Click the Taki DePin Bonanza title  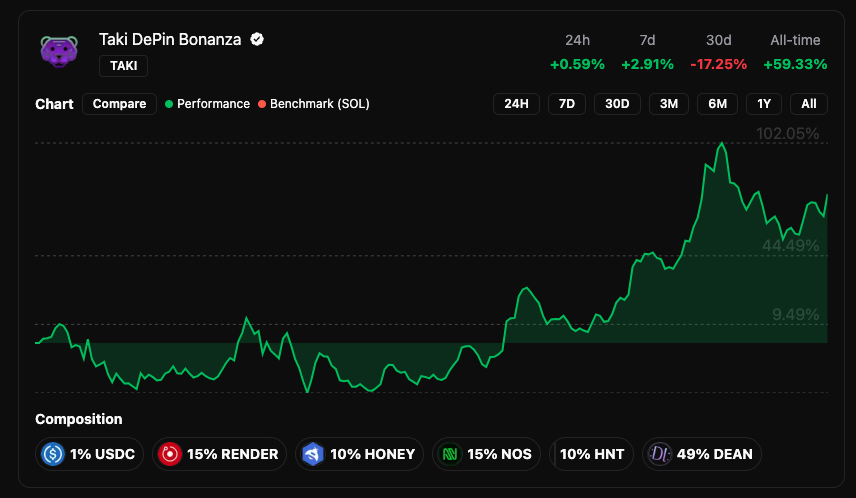[x=170, y=39]
